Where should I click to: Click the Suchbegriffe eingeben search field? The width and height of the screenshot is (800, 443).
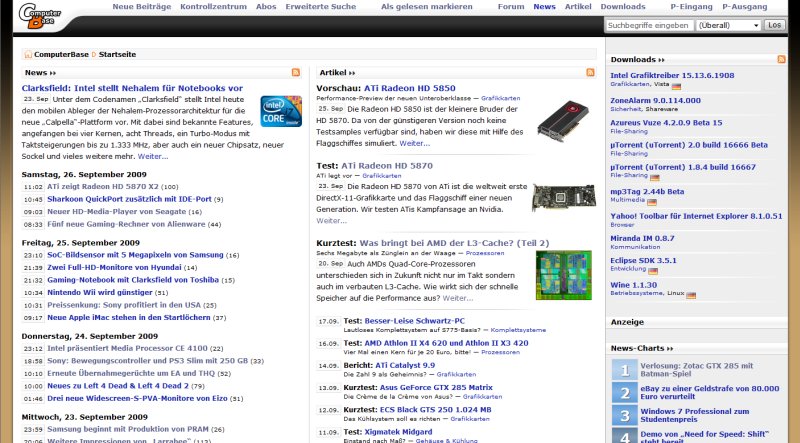point(649,25)
